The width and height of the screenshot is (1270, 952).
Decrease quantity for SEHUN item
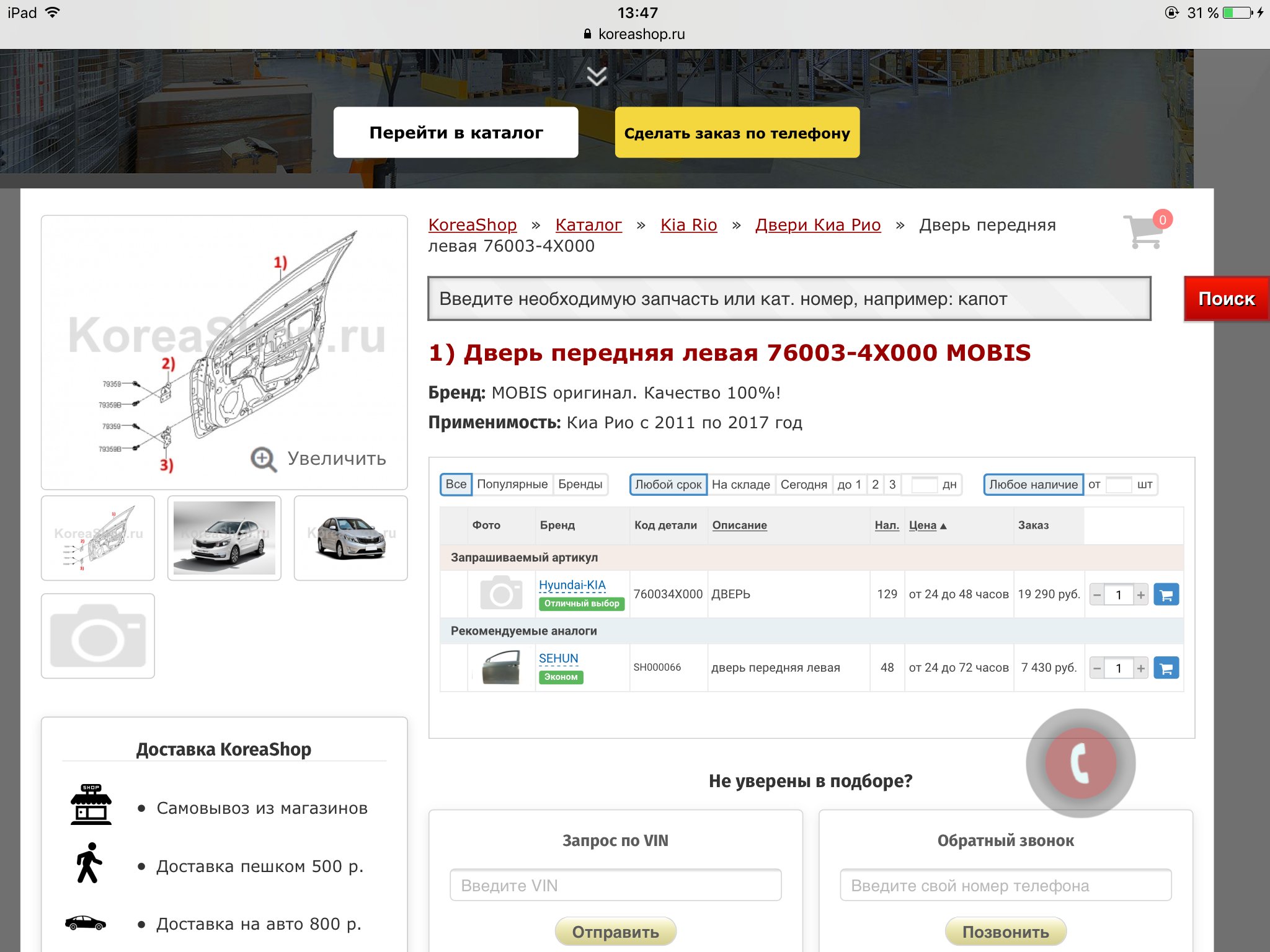click(x=1097, y=668)
